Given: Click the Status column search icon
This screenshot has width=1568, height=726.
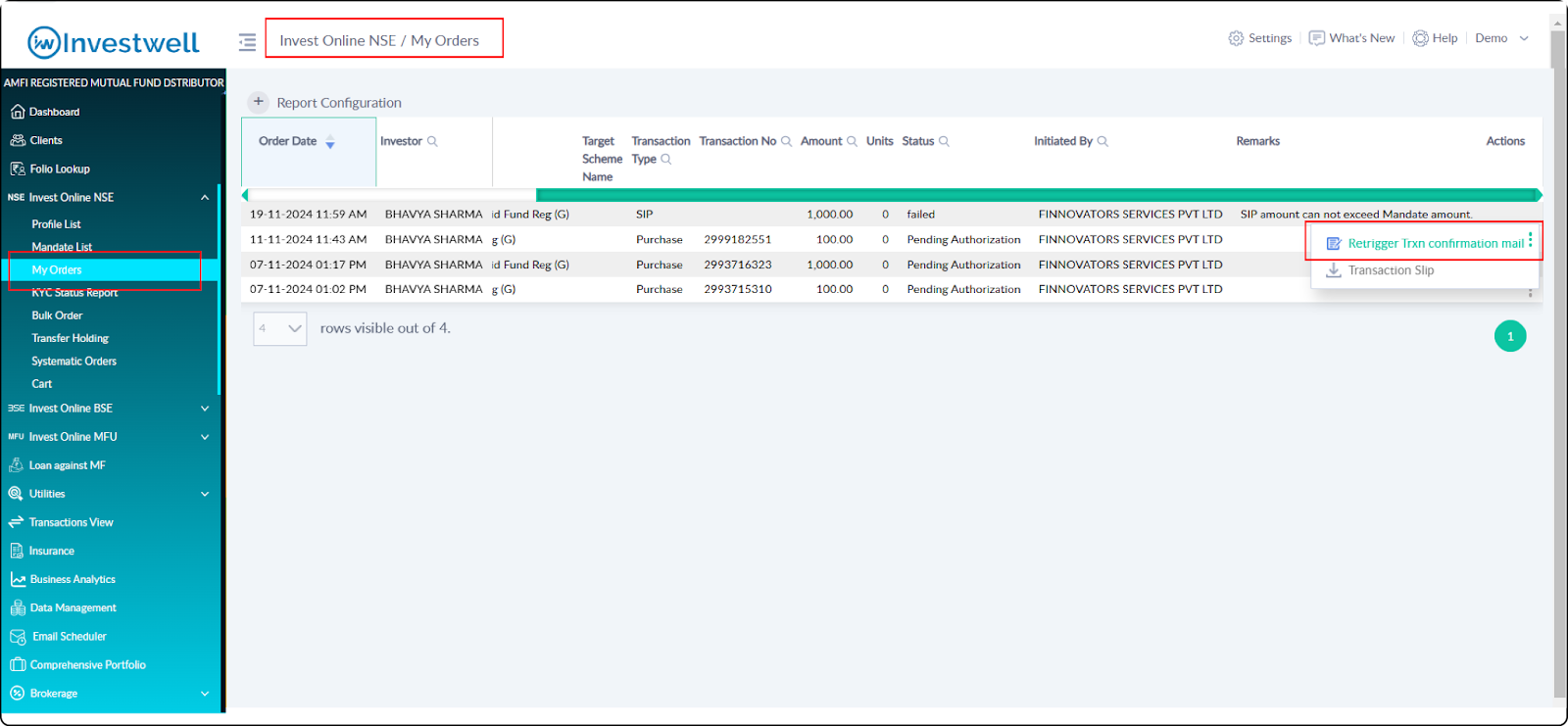Looking at the screenshot, I should point(944,141).
